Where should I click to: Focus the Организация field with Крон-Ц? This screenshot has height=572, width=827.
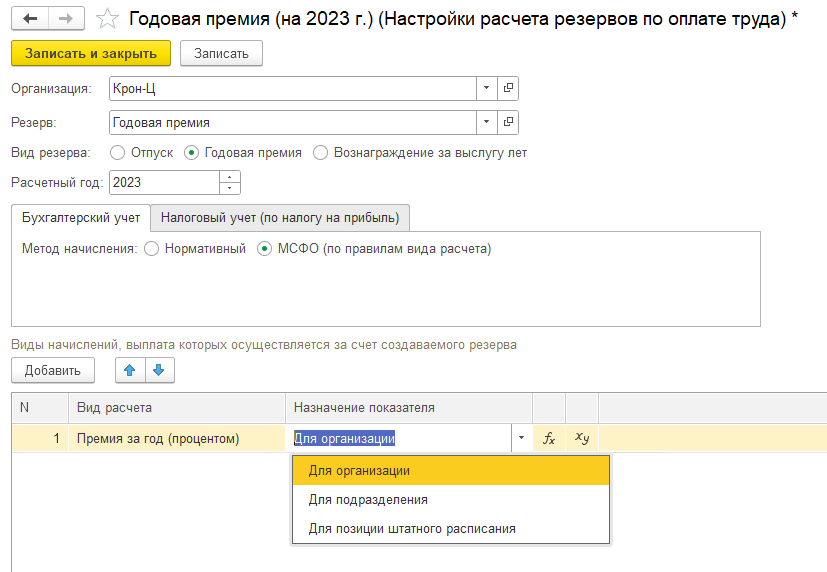point(293,88)
